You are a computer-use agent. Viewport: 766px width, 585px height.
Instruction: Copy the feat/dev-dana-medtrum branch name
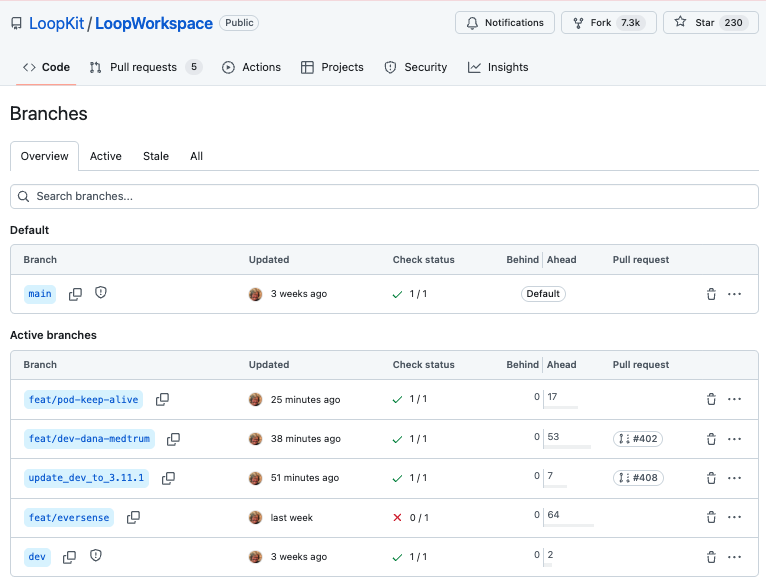pyautogui.click(x=173, y=439)
